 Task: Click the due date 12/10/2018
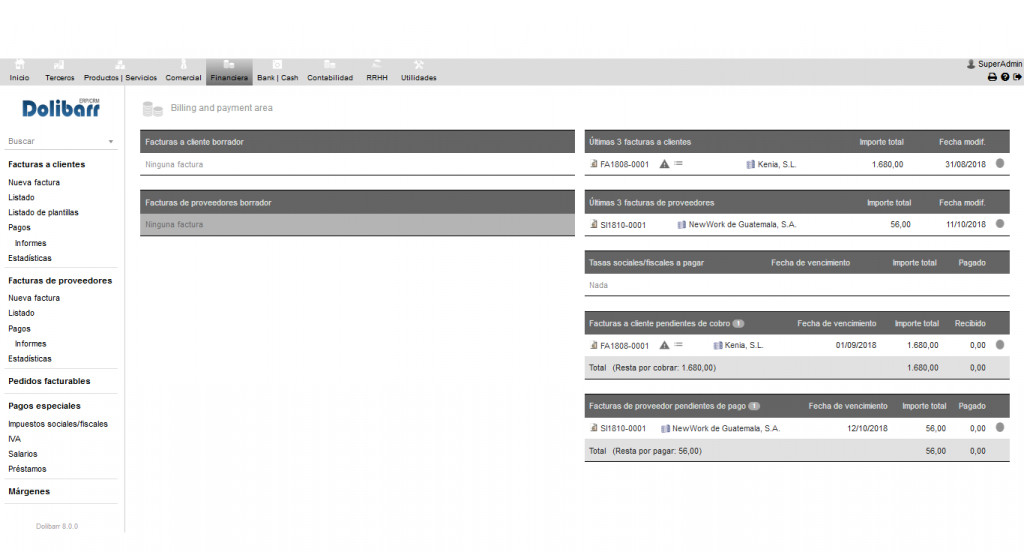coord(867,429)
